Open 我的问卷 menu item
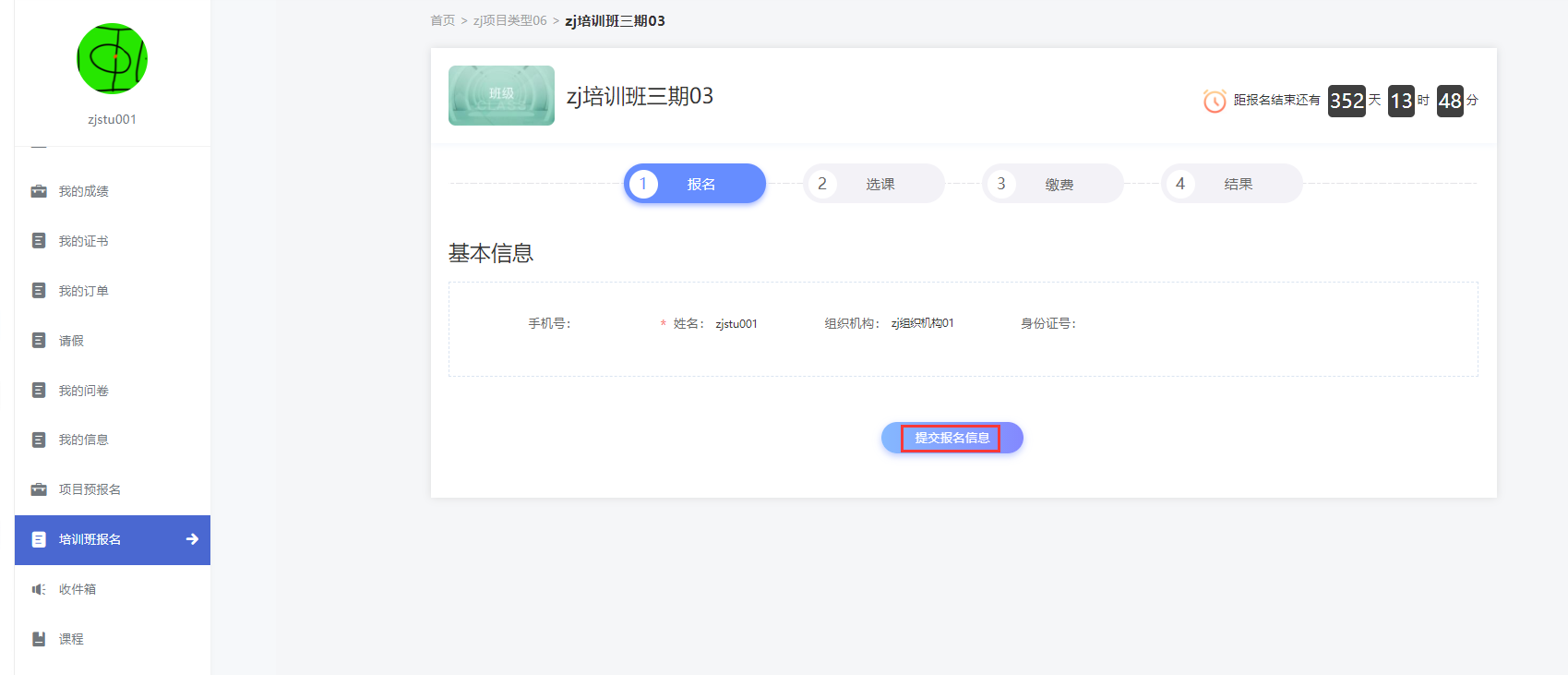 [x=113, y=391]
